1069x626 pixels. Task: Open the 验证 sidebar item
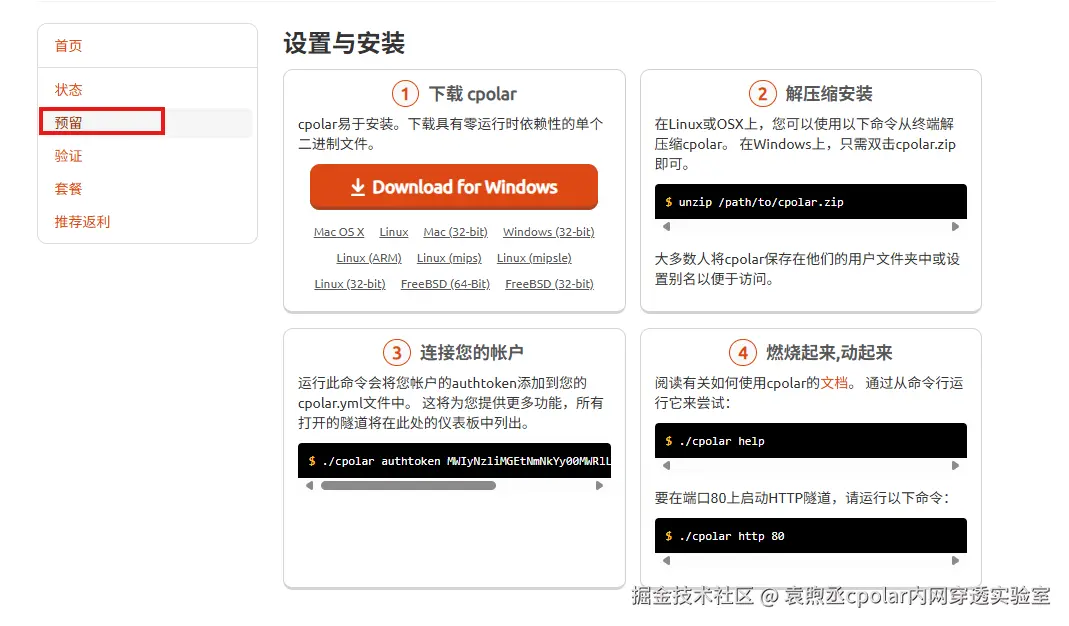[x=68, y=156]
